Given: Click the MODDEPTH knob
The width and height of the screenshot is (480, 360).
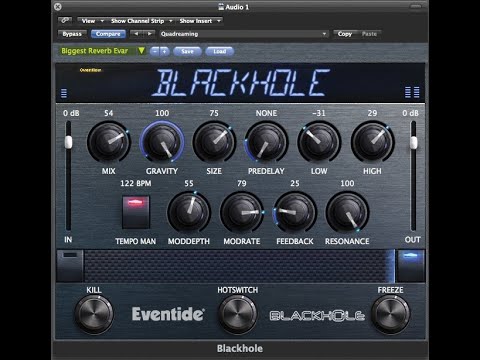Looking at the screenshot, I should pyautogui.click(x=189, y=212).
